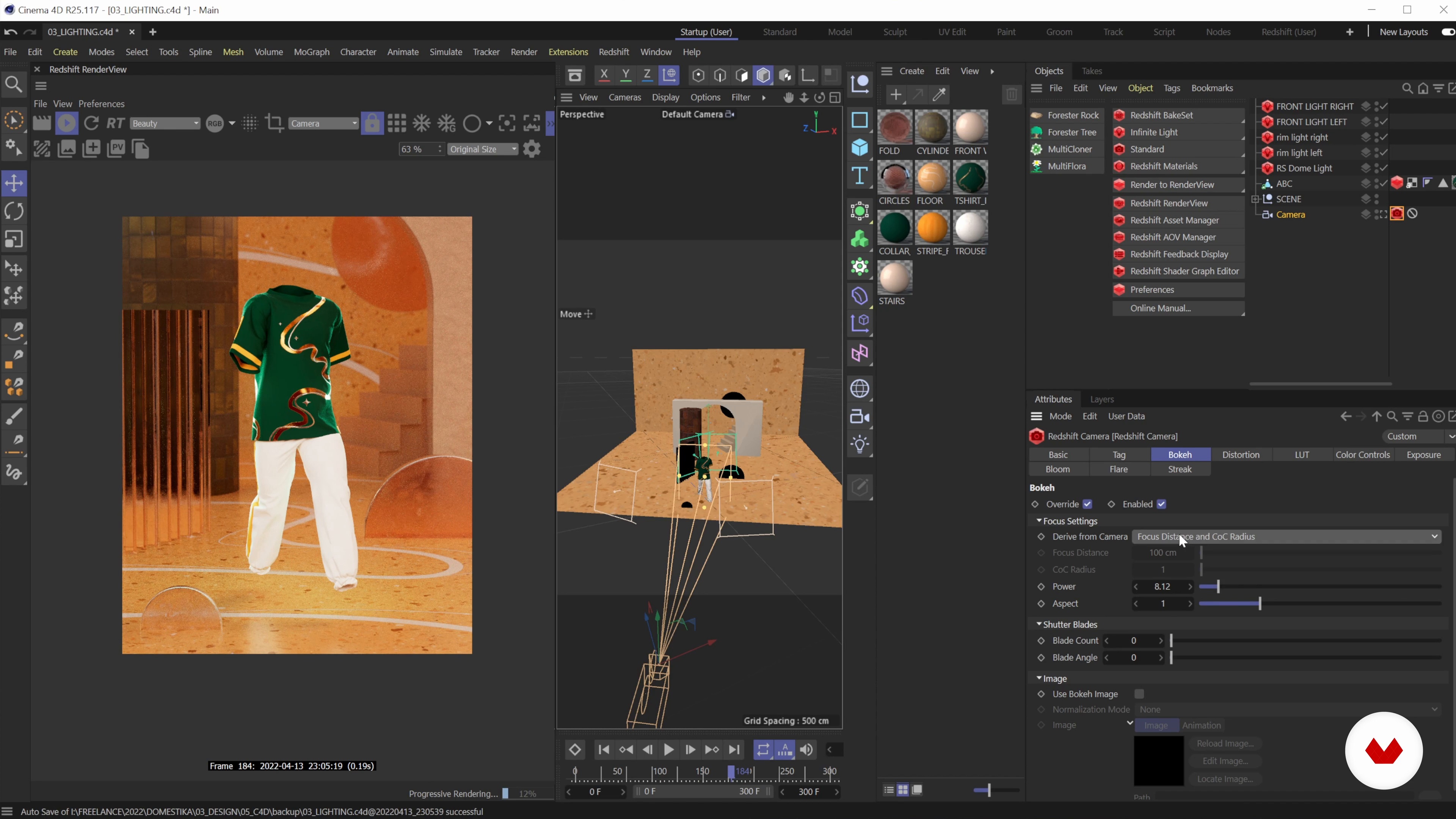Toggle timeline loop playback button
The image size is (1456, 819).
pos(763,750)
